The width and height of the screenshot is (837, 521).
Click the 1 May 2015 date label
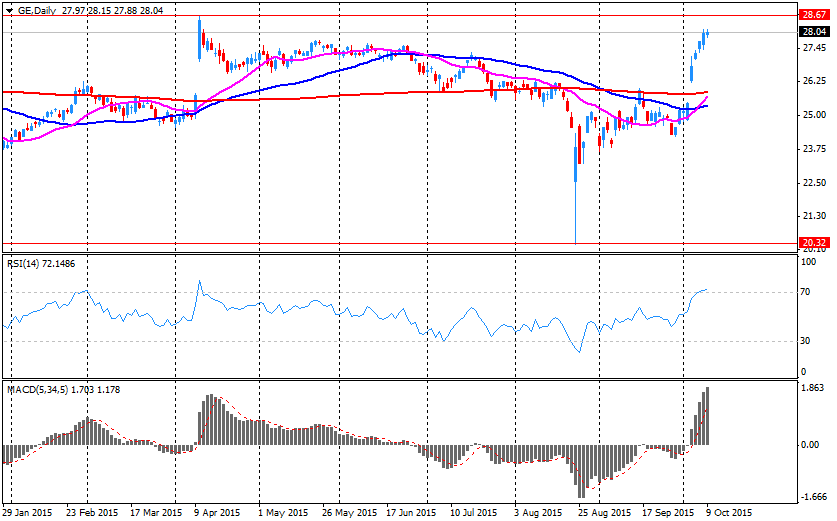click(x=283, y=512)
